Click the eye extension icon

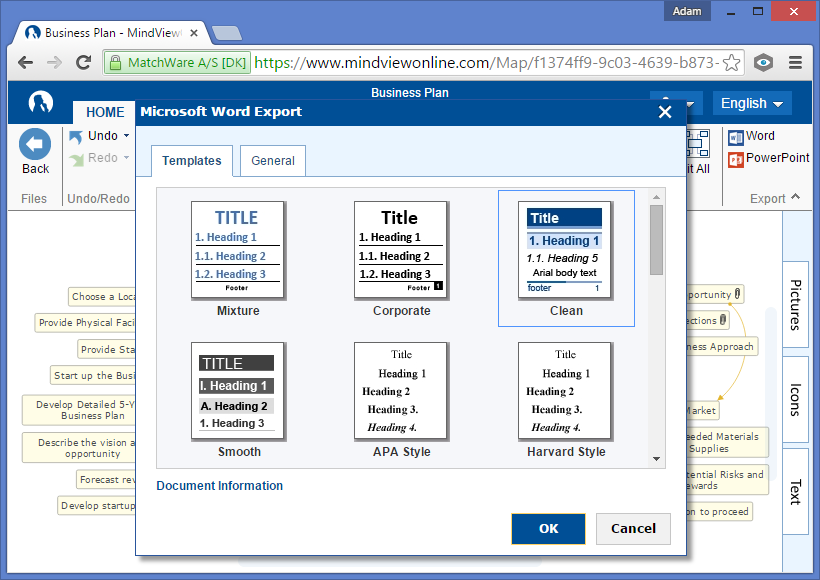764,63
